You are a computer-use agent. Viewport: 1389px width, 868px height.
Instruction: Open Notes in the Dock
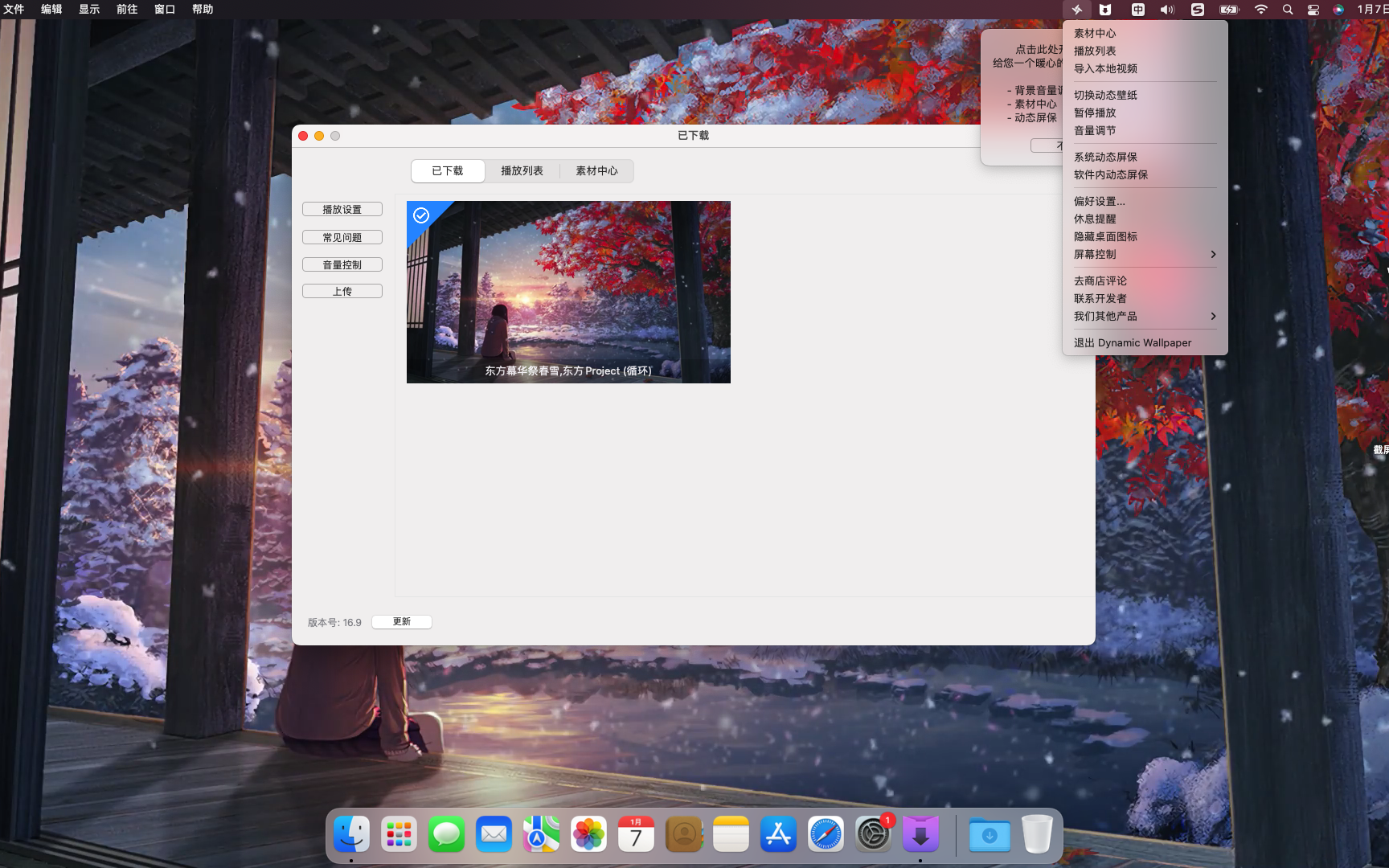pyautogui.click(x=731, y=834)
